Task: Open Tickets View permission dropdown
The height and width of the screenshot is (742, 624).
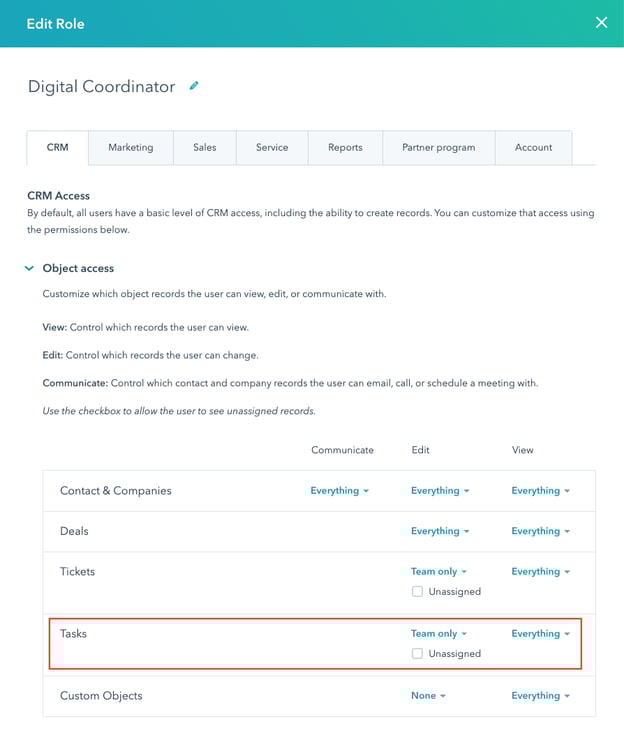Action: coord(540,572)
